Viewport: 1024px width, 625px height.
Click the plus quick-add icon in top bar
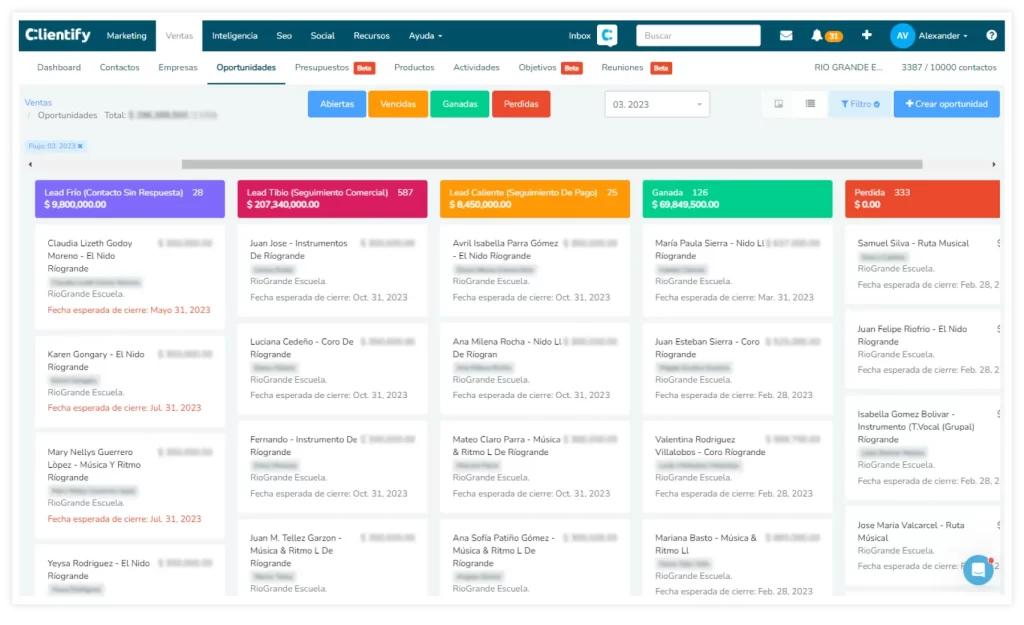pos(866,35)
